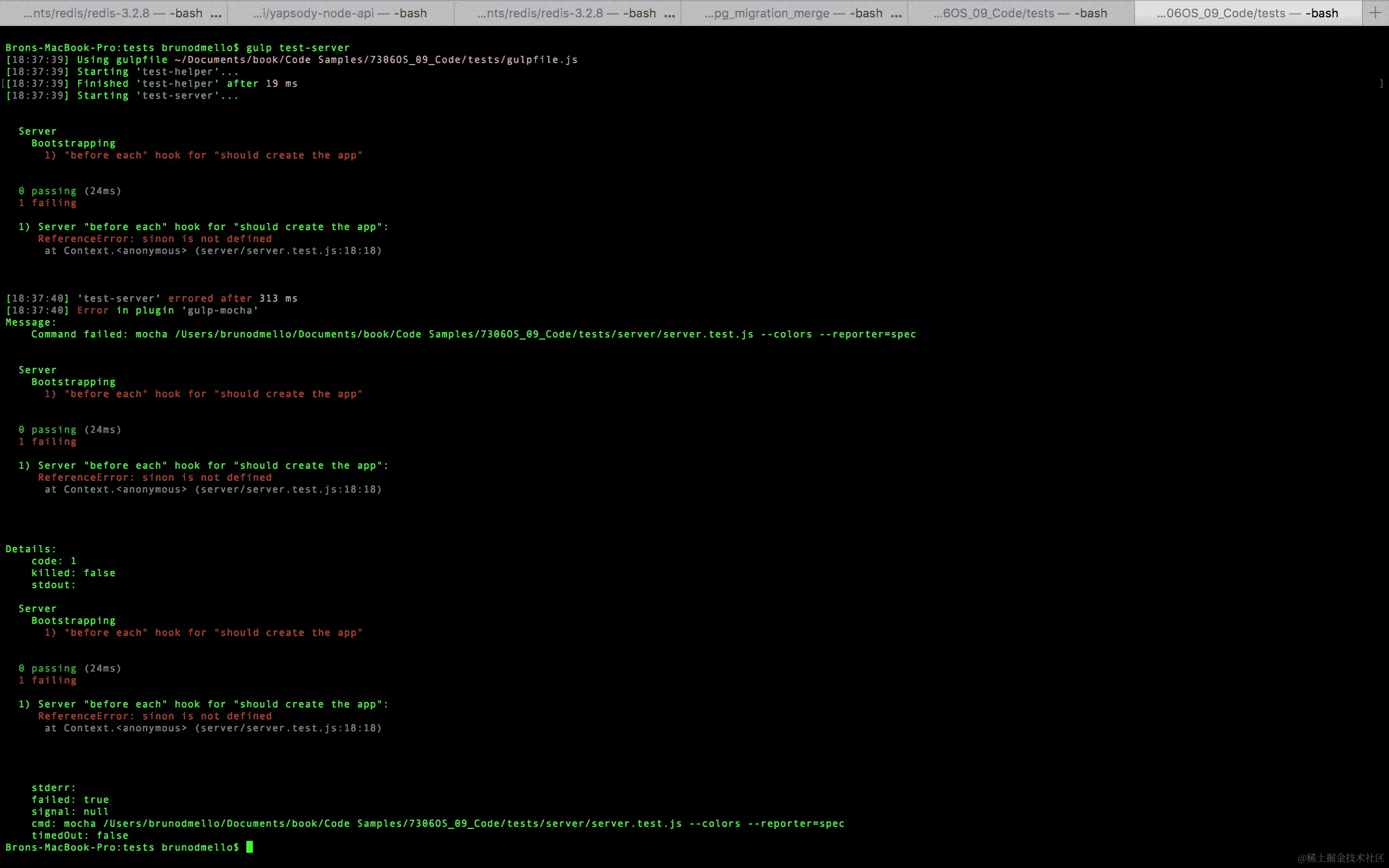
Task: Select the third tab, second redis-3.2.8 bash
Action: [x=566, y=13]
